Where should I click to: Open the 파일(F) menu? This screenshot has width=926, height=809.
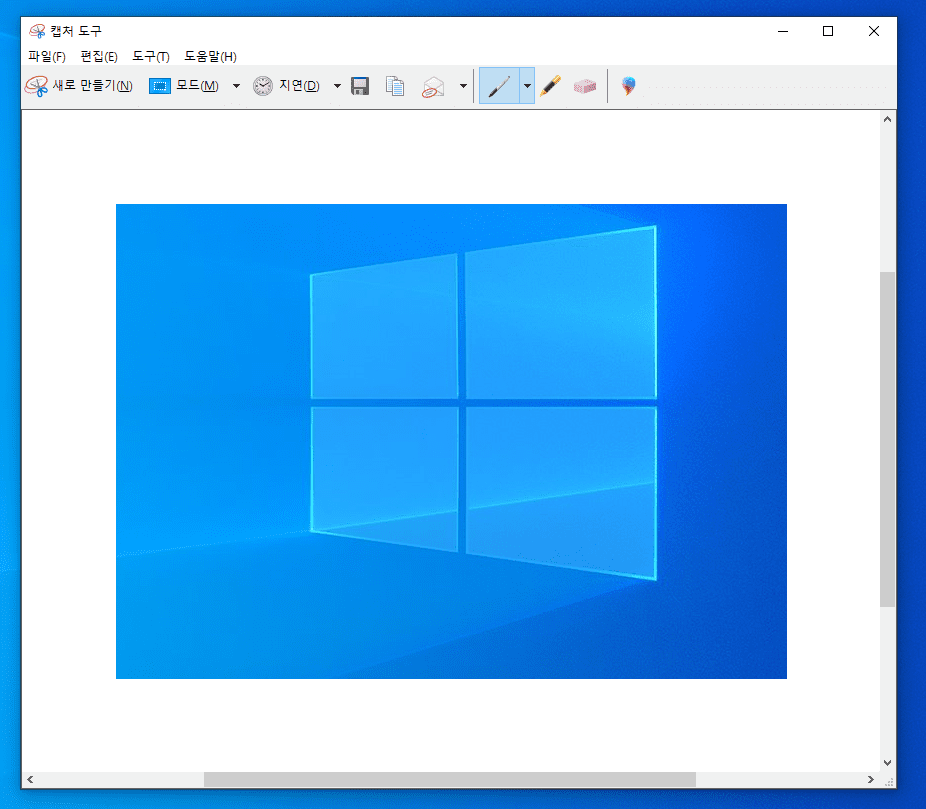click(47, 56)
